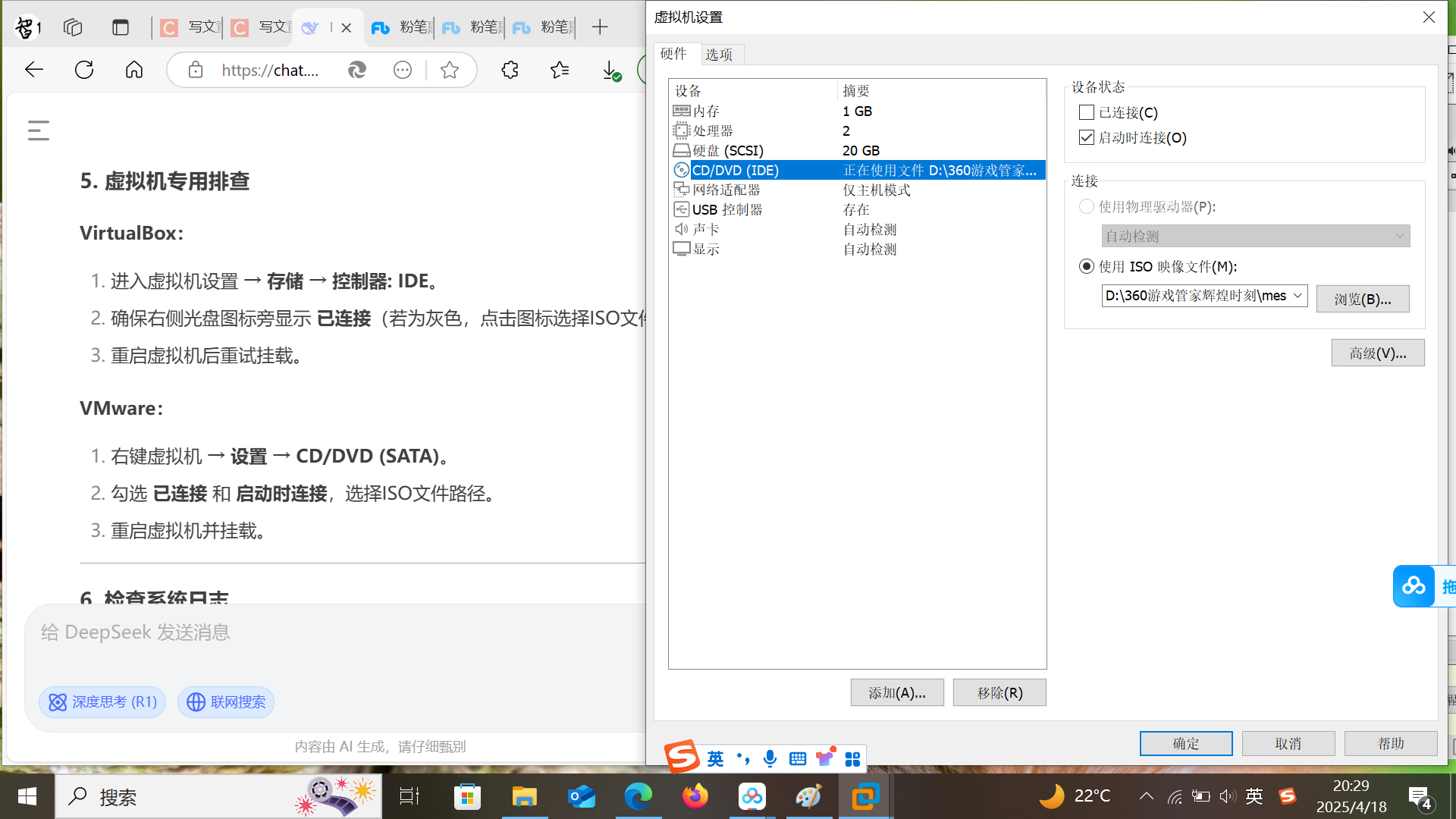
Task: Open the DeepSeek sidebar hamburger menu
Action: (x=39, y=130)
